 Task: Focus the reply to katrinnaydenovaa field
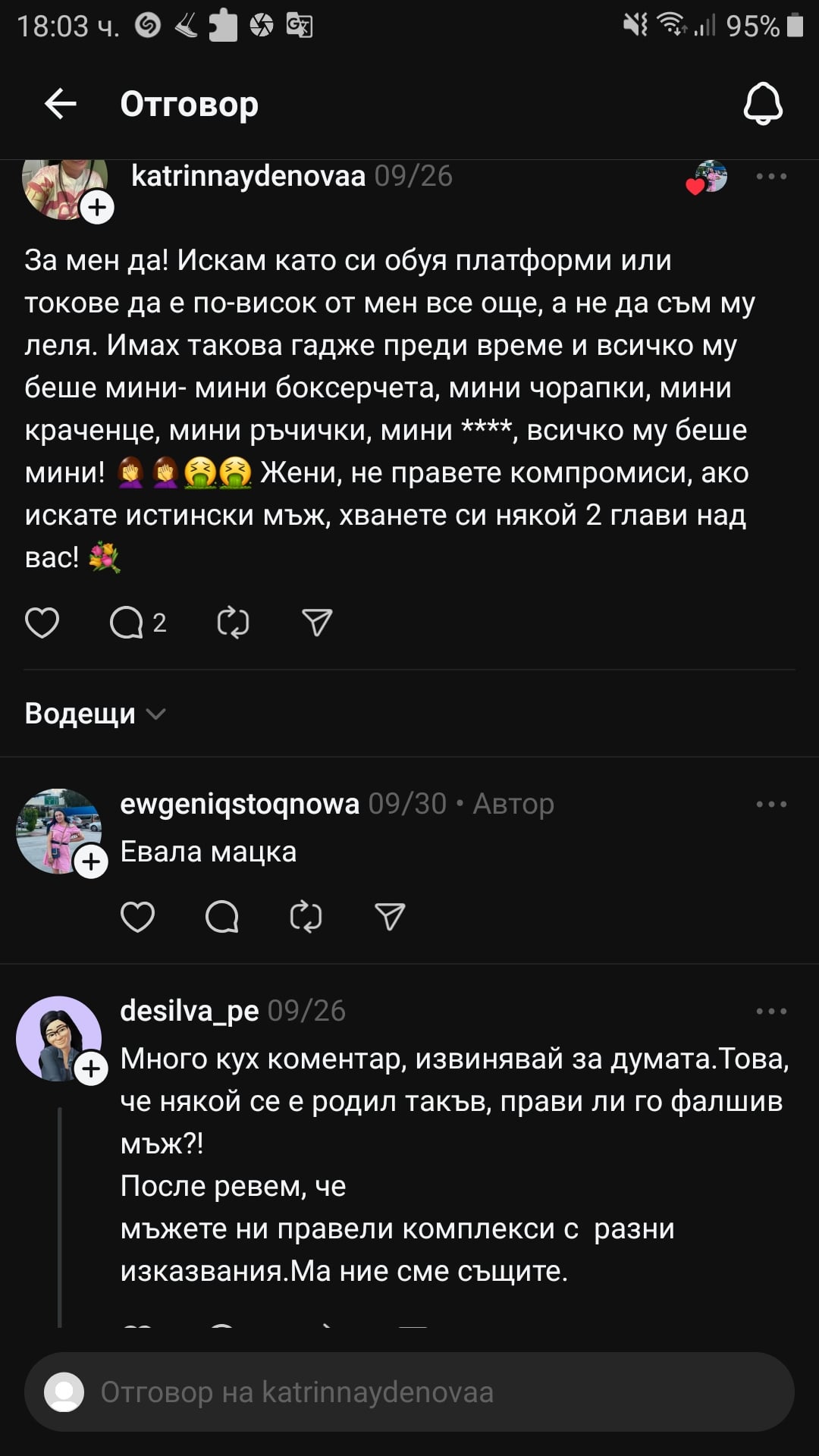point(409,1392)
